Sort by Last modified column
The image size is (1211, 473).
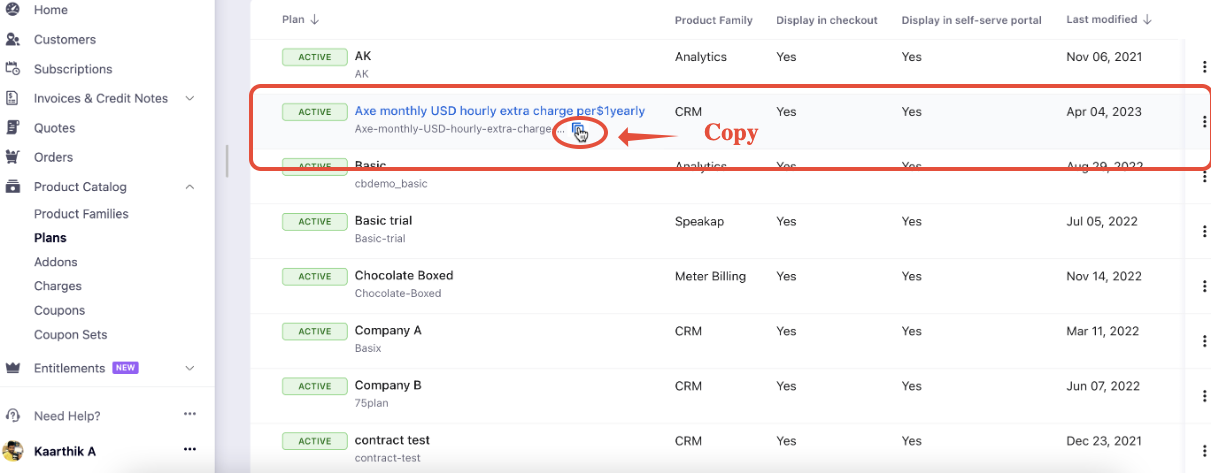pyautogui.click(x=1110, y=20)
